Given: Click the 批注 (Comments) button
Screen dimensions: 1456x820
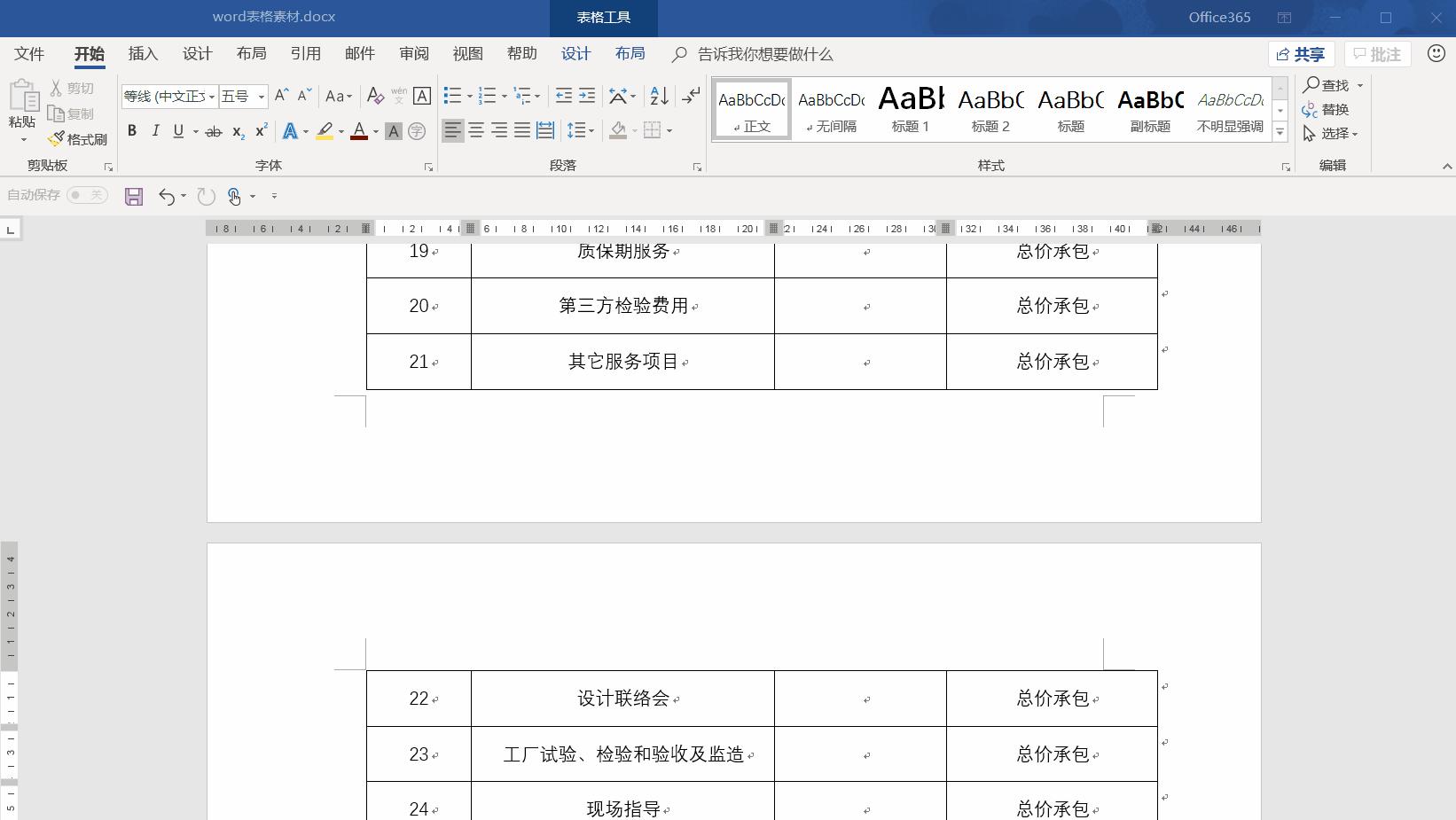Looking at the screenshot, I should tap(1377, 53).
